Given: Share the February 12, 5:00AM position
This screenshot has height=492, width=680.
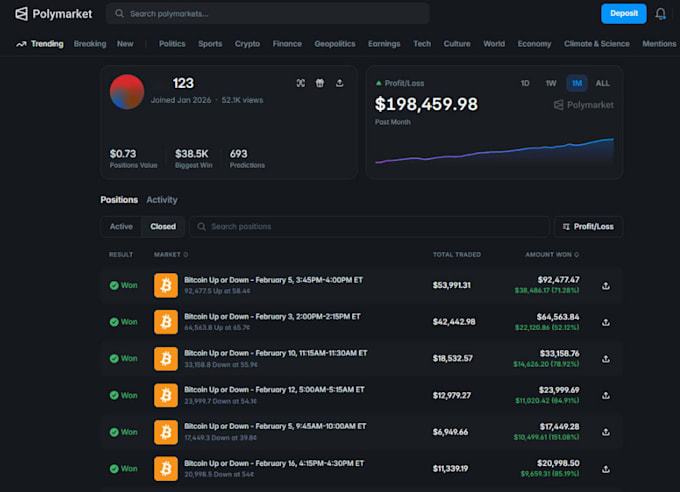Looking at the screenshot, I should click(606, 395).
